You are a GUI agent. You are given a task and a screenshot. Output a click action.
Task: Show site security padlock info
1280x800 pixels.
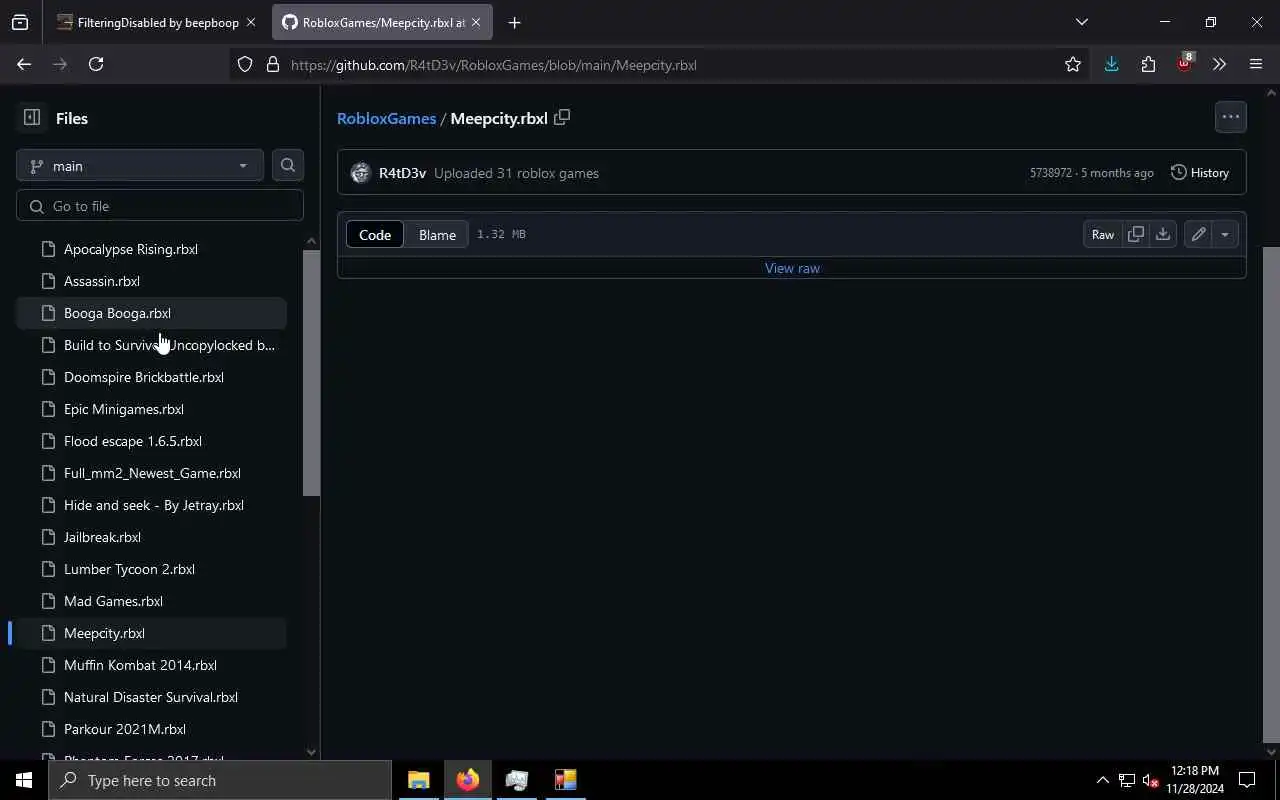pos(272,65)
